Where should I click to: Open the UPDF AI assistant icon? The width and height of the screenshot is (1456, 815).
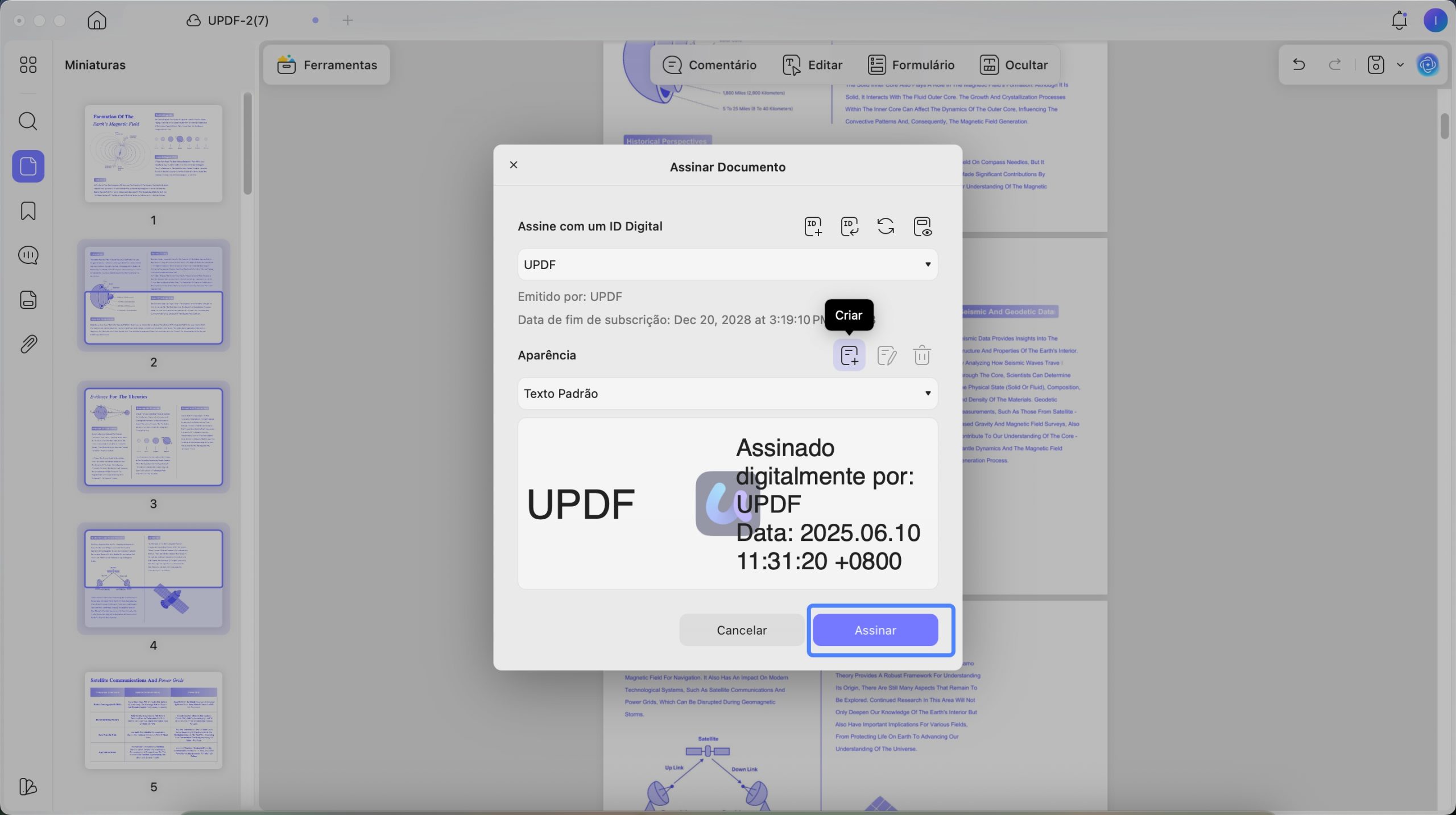click(x=1428, y=64)
